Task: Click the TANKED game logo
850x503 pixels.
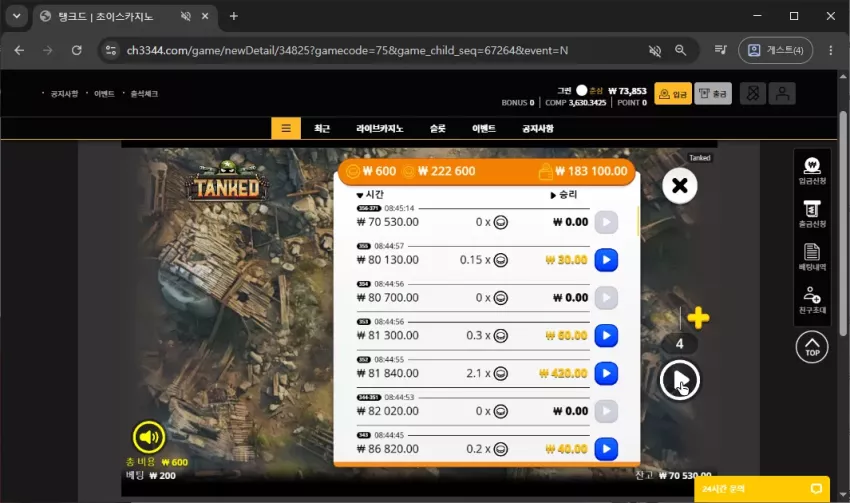Action: [227, 182]
